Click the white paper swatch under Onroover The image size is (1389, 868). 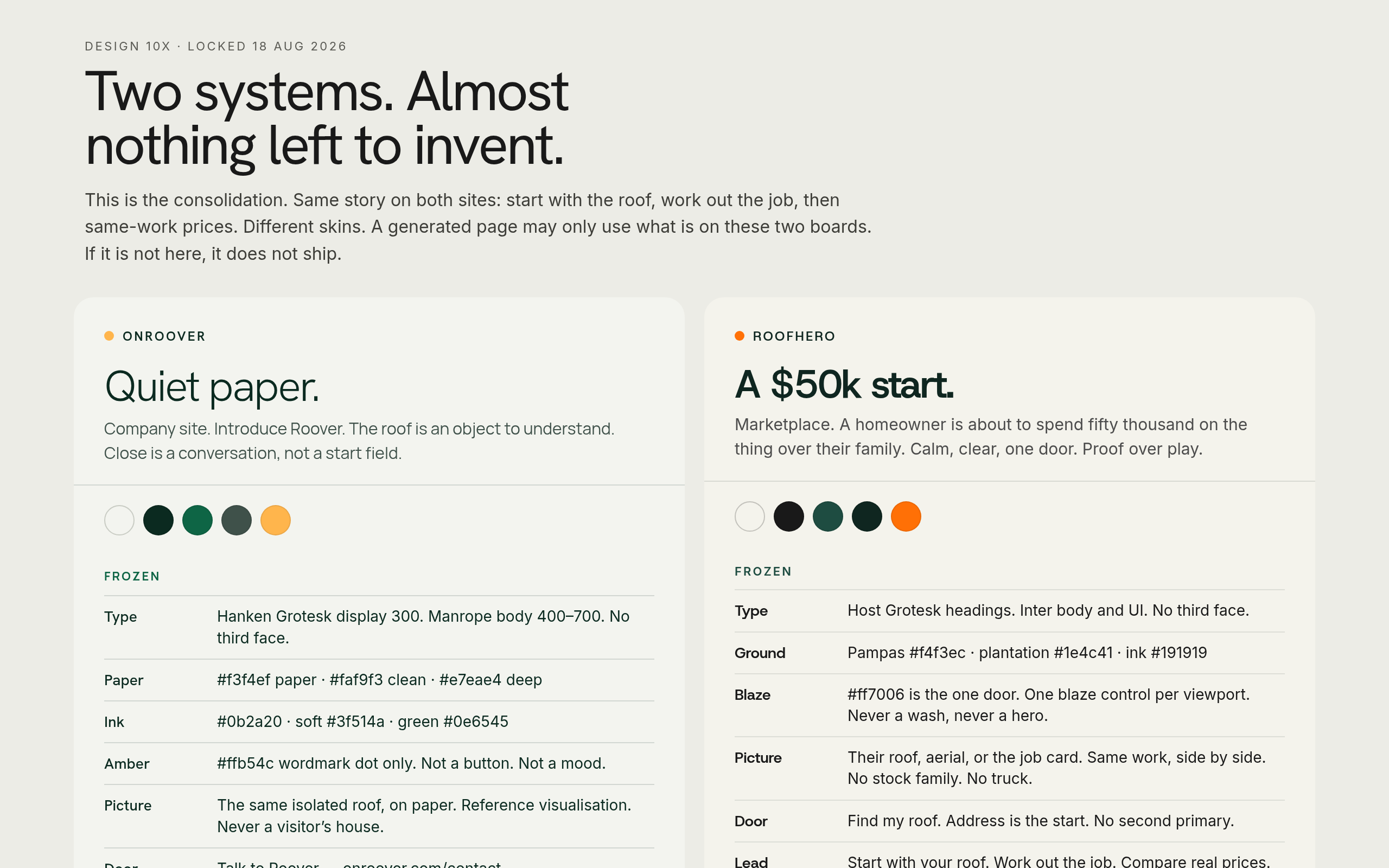click(x=119, y=520)
